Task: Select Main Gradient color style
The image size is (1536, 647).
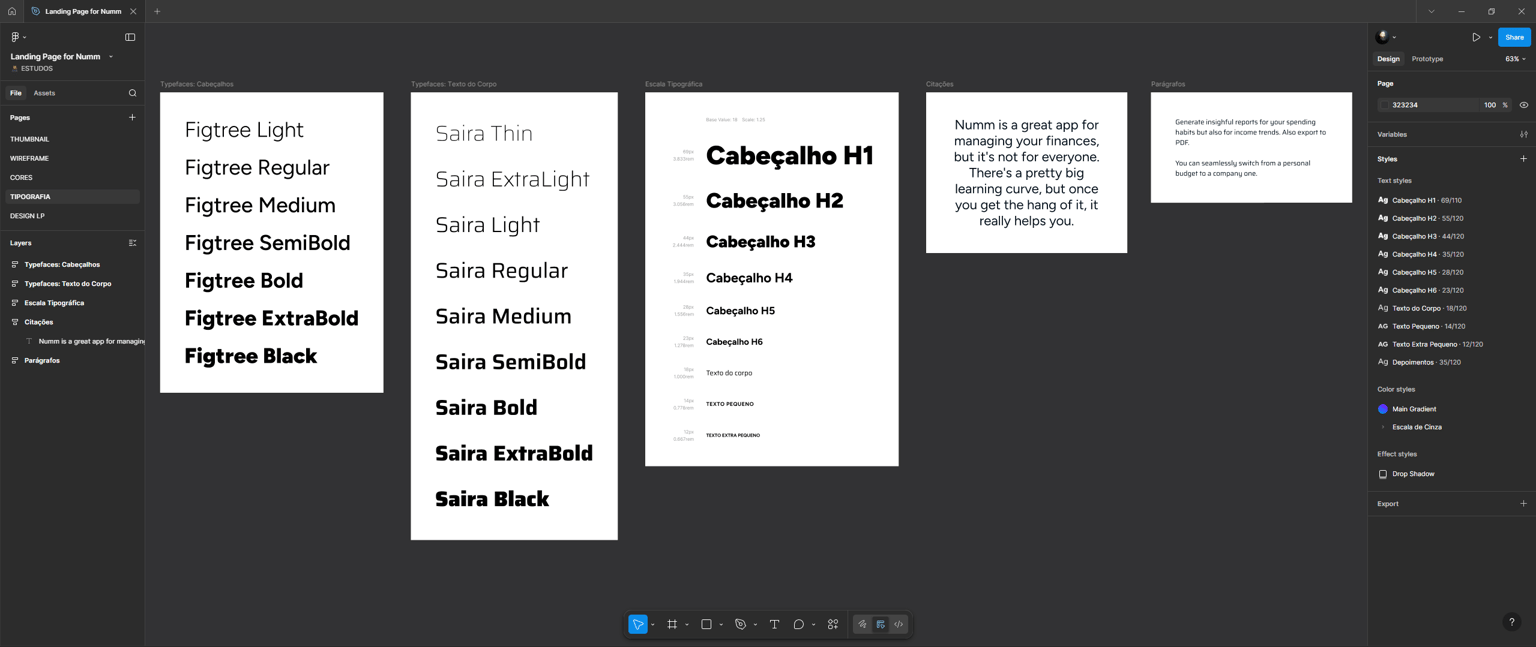Action: pyautogui.click(x=1413, y=409)
